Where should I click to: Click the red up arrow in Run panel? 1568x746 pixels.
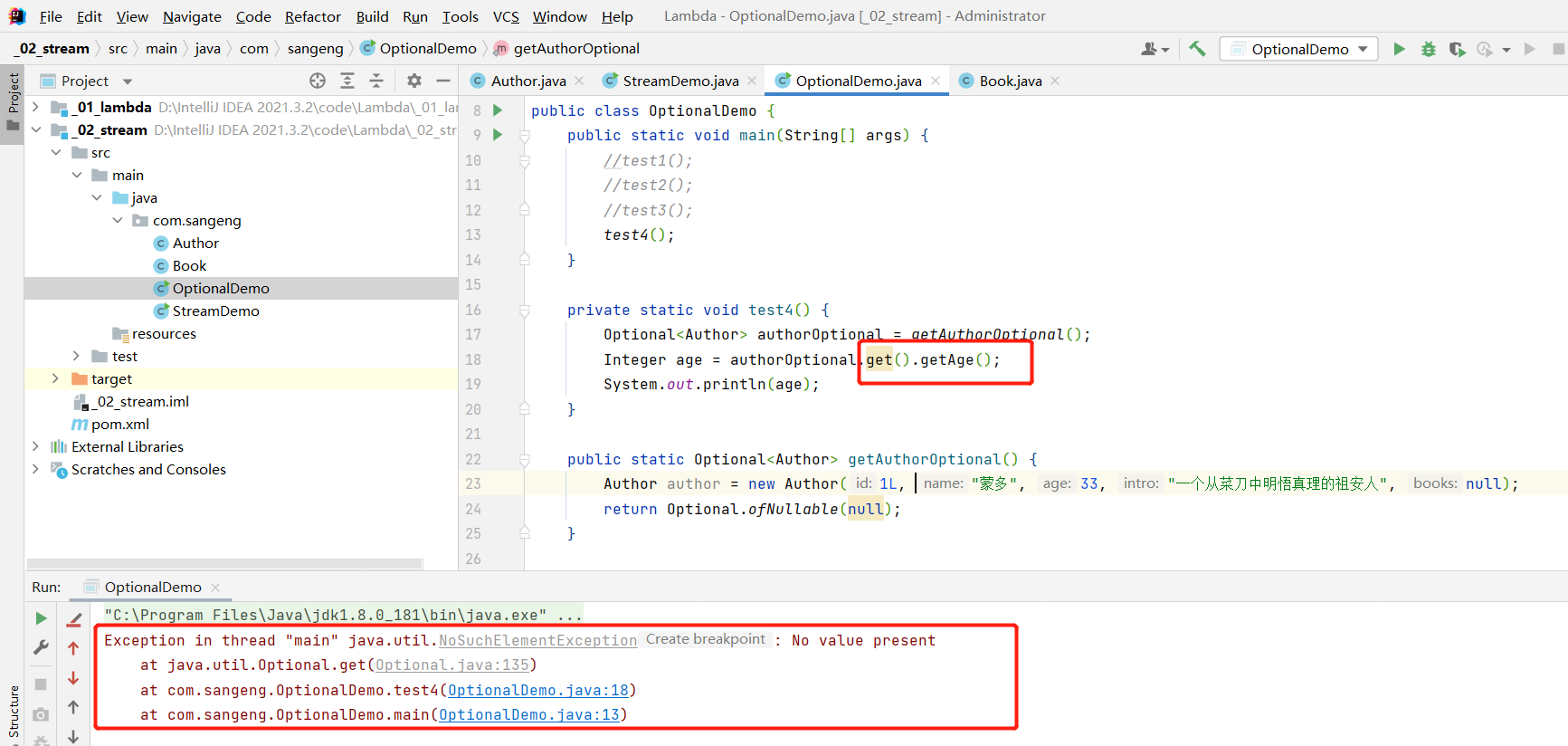point(73,648)
